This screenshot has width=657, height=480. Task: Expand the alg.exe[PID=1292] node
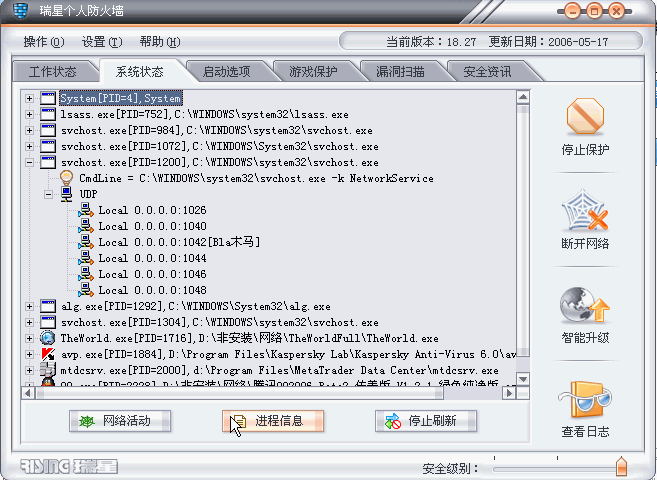point(29,306)
